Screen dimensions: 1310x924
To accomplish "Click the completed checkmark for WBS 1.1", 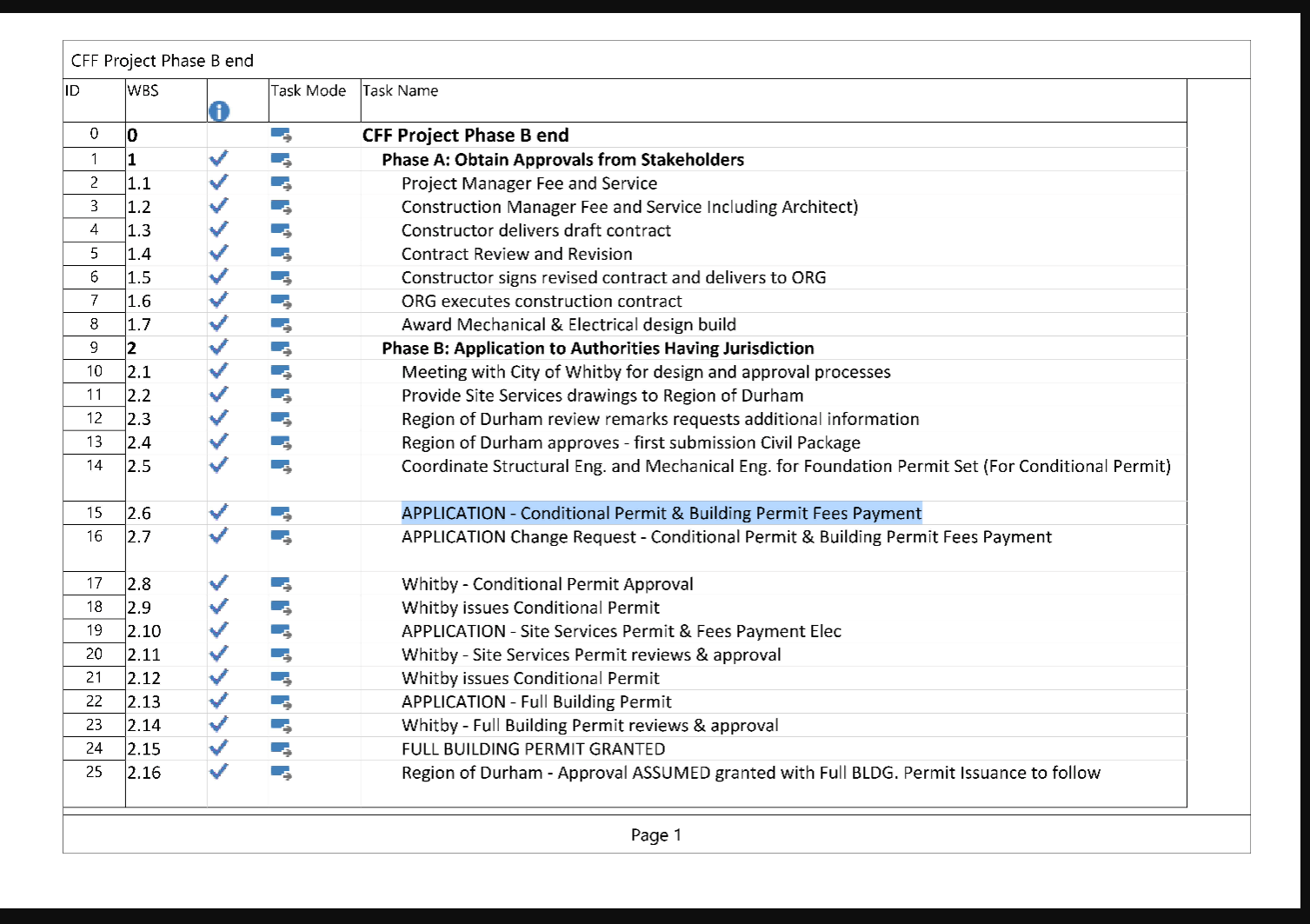I will [x=219, y=183].
